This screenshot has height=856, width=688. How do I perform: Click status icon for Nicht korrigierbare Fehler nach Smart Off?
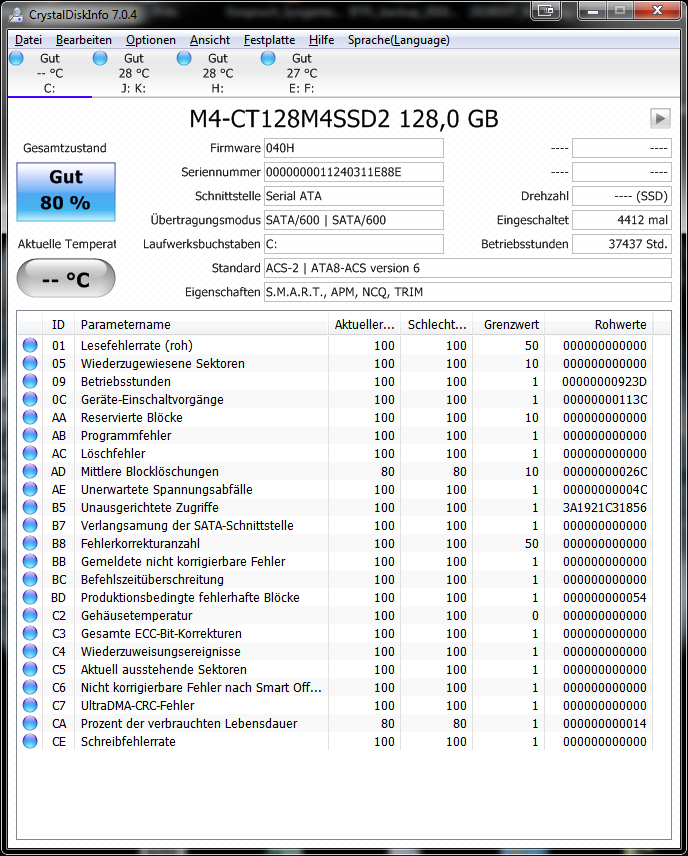tap(30, 687)
